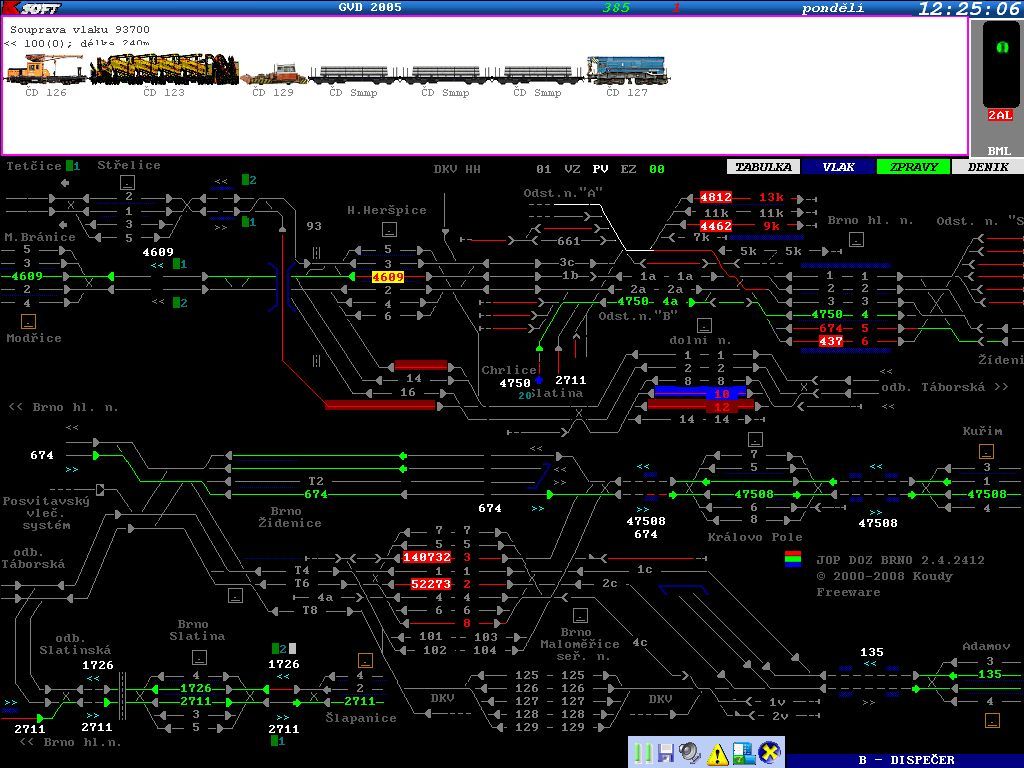1024x768 pixels.
Task: Open the ZPRAVY messages tab
Action: pyautogui.click(x=914, y=167)
